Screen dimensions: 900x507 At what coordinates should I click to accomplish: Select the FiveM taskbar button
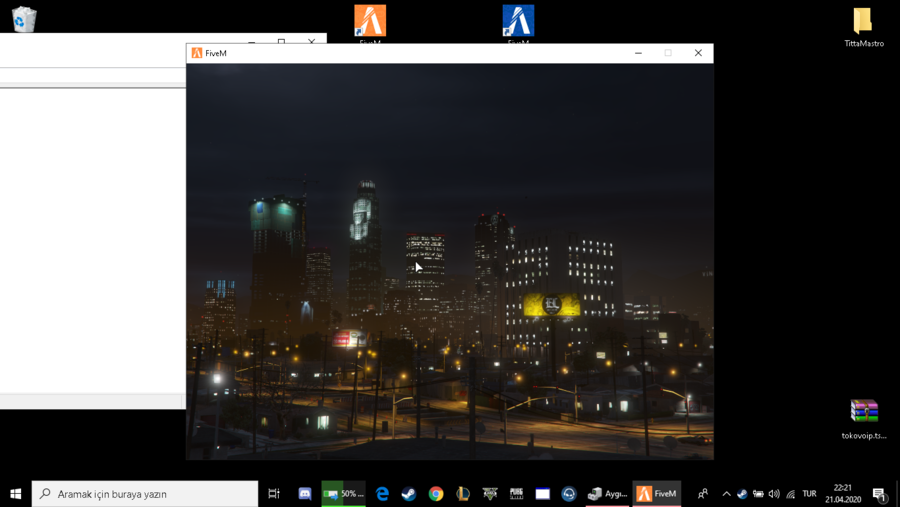point(657,494)
